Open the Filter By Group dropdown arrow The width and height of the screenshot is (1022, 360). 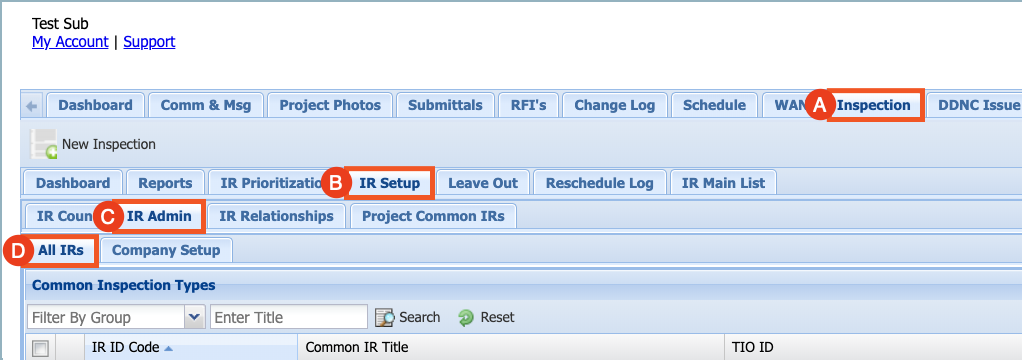pyautogui.click(x=194, y=318)
